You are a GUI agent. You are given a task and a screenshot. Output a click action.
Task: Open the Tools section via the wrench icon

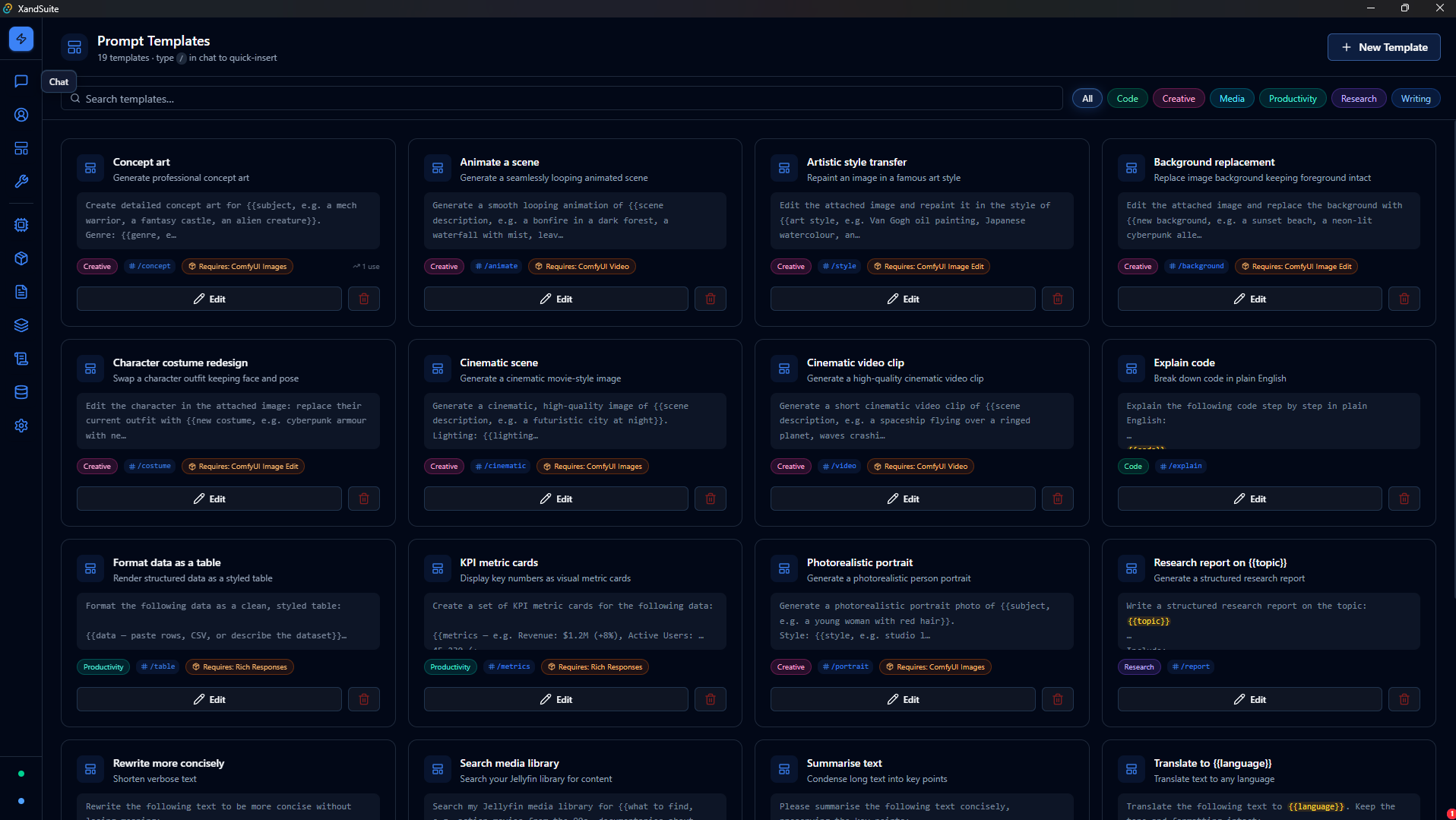pyautogui.click(x=21, y=182)
